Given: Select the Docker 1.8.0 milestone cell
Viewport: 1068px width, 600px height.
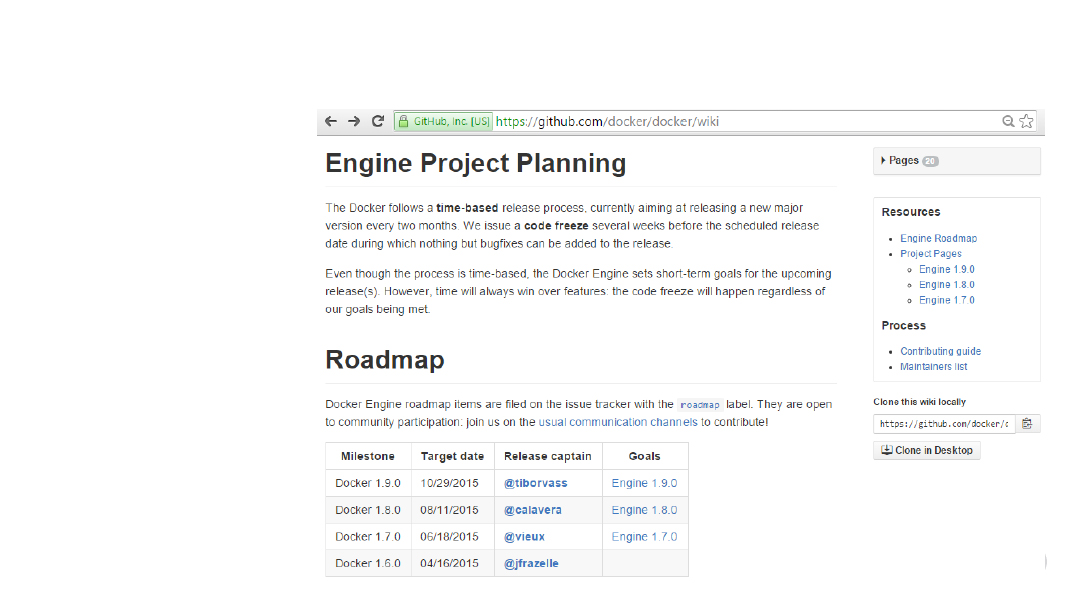Looking at the screenshot, I should [x=368, y=510].
